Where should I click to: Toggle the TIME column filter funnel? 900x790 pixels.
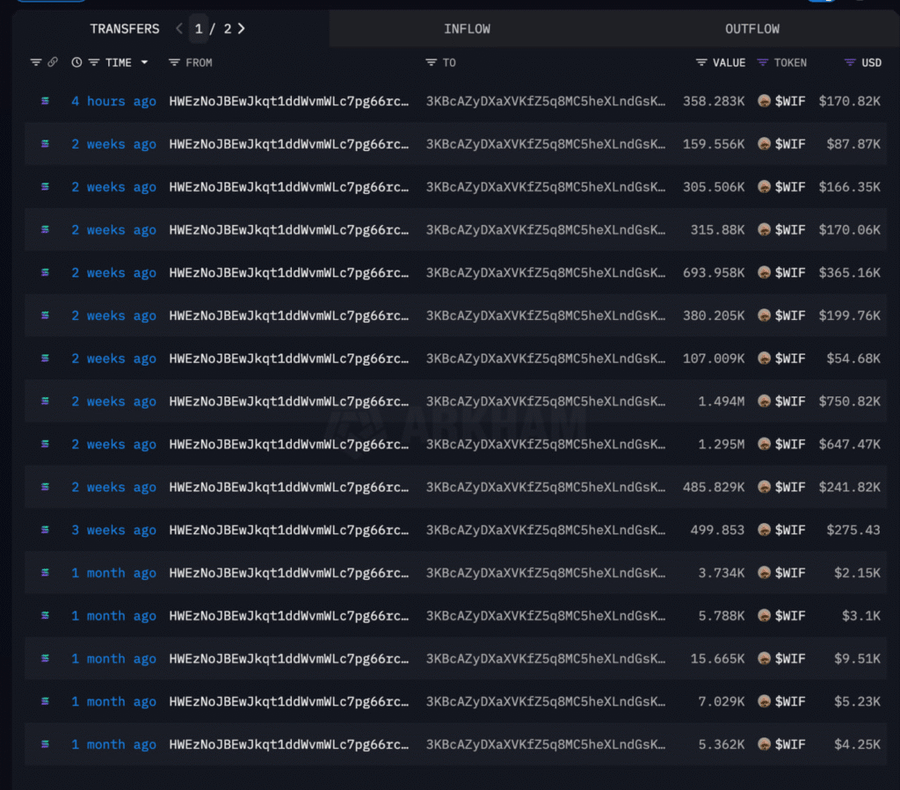(92, 62)
